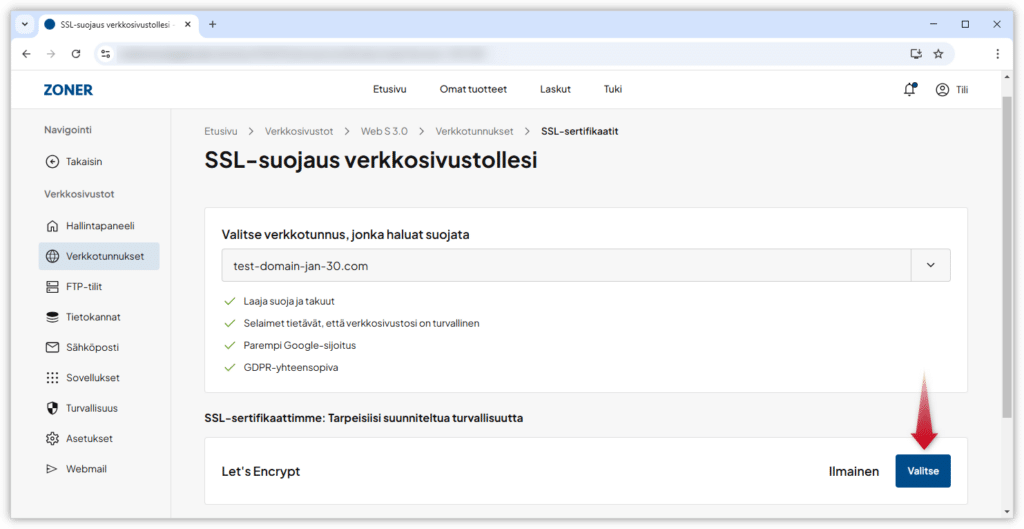This screenshot has height=529, width=1024.
Task: Click the ZONER logo
Action: tap(68, 90)
